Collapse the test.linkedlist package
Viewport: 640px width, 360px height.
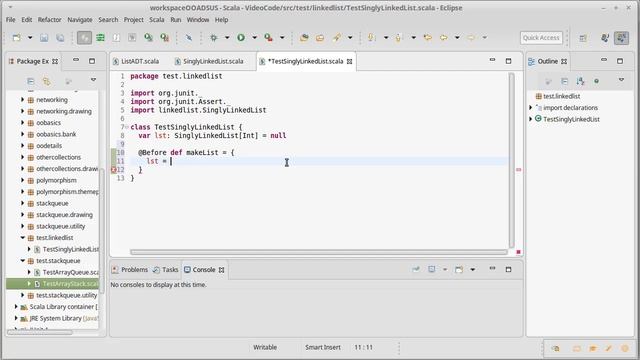23,238
